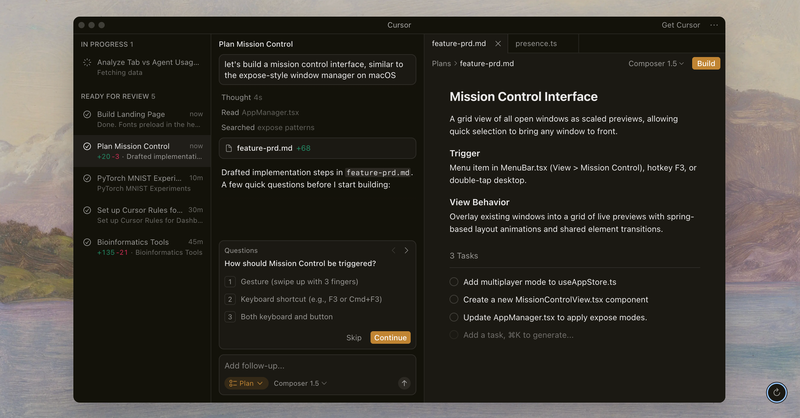Select Plan Mission Control in the sidebar
Image resolution: width=800 pixels, height=418 pixels.
pos(142,151)
